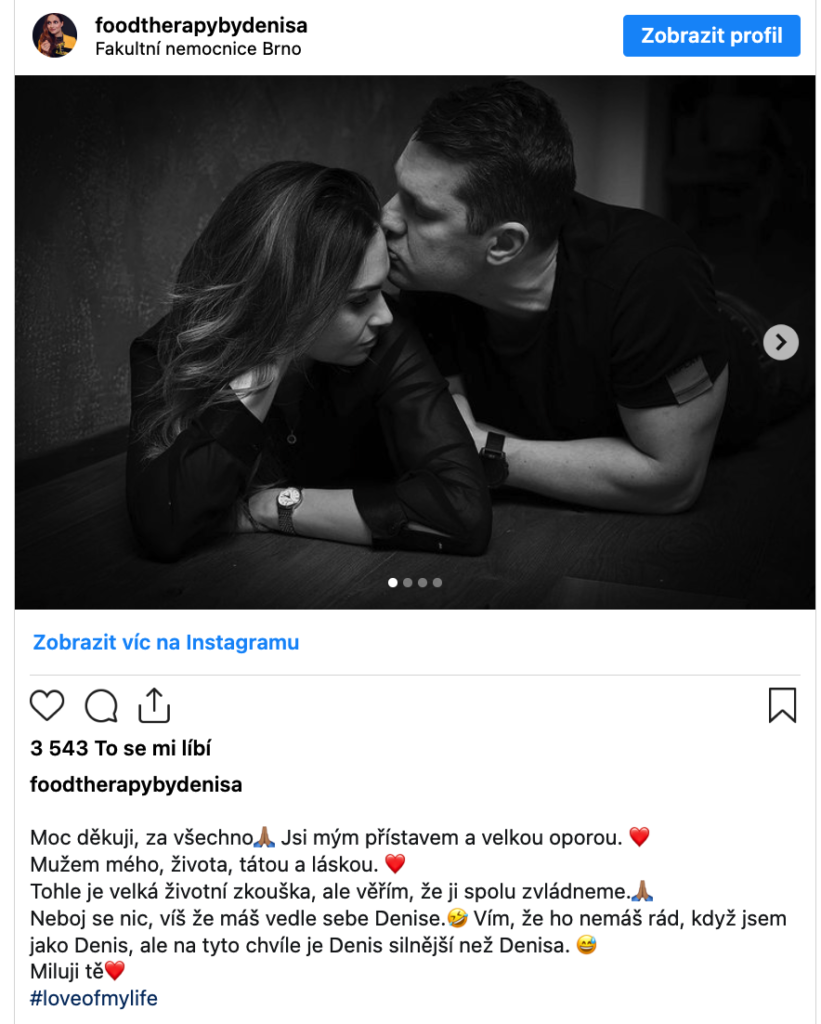Viewport: 821px width, 1024px height.
Task: Open the Fakultní nemocnice Brno location
Action: pos(198,49)
